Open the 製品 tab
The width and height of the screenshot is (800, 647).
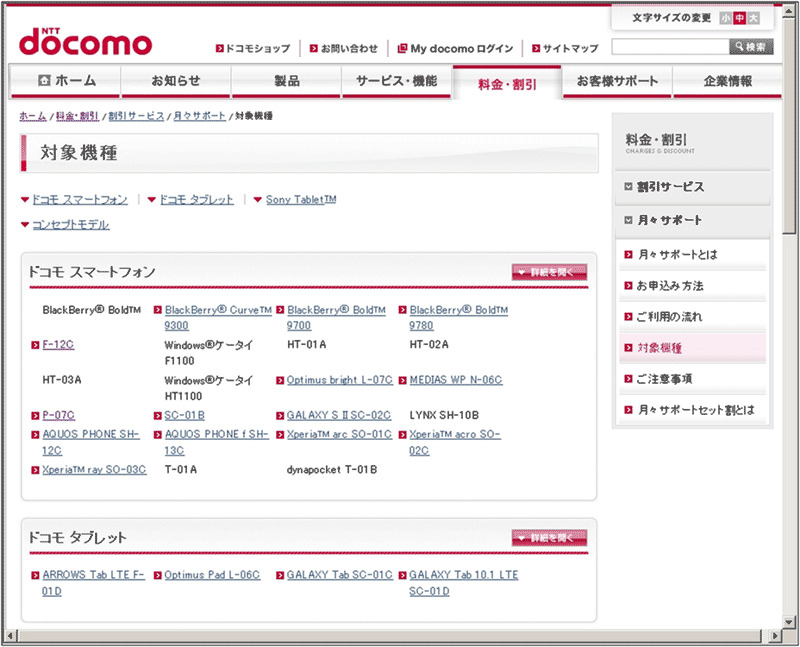[286, 81]
